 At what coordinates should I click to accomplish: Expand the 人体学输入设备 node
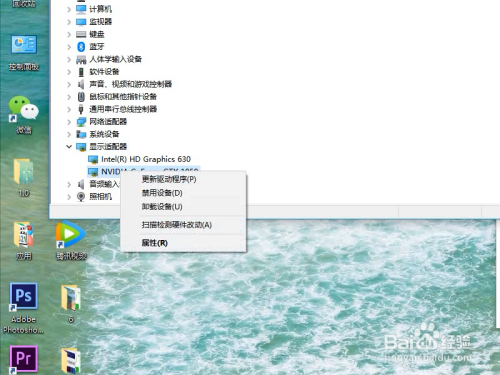[69, 60]
